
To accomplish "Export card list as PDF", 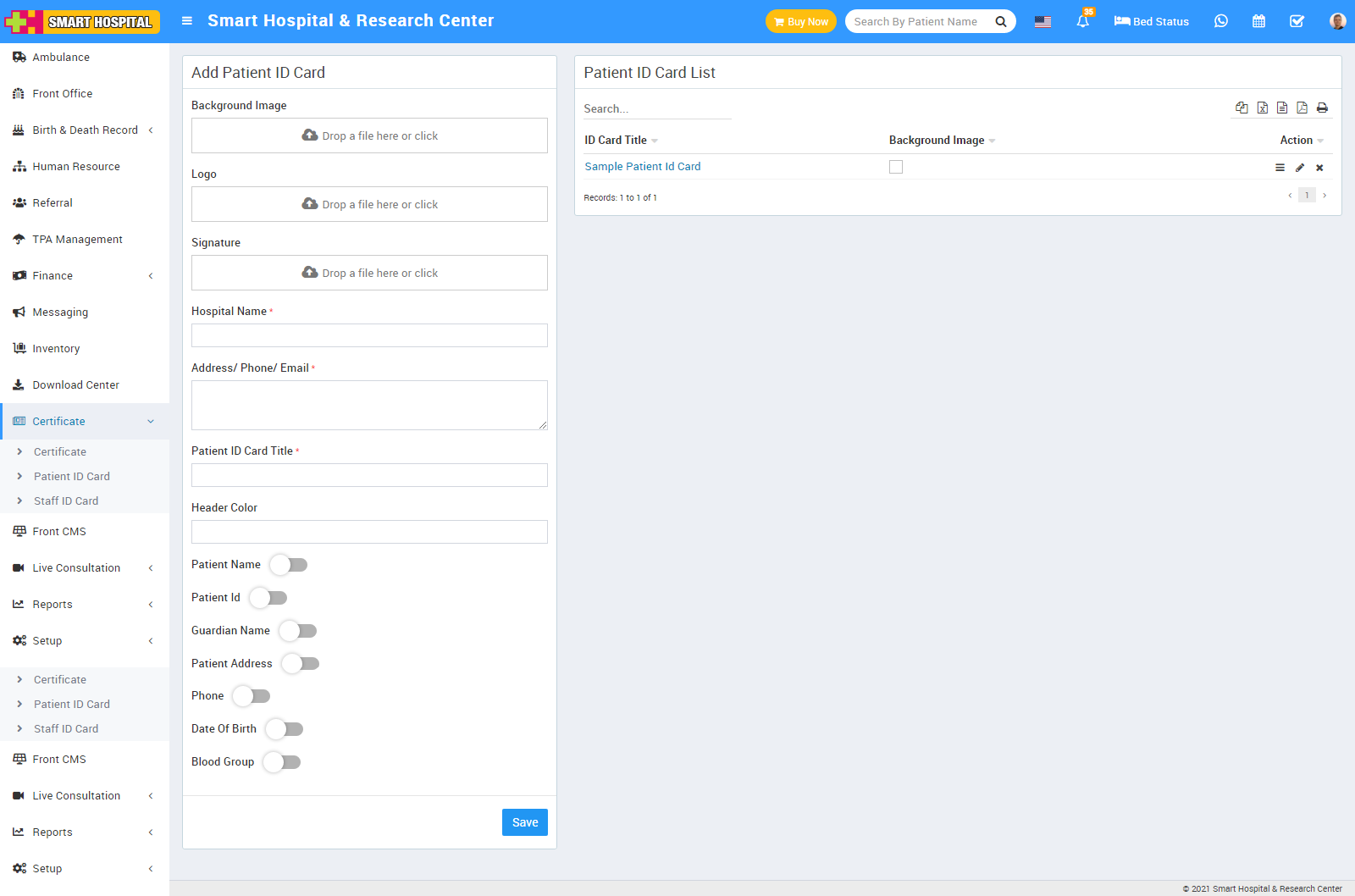I will pyautogui.click(x=1302, y=108).
